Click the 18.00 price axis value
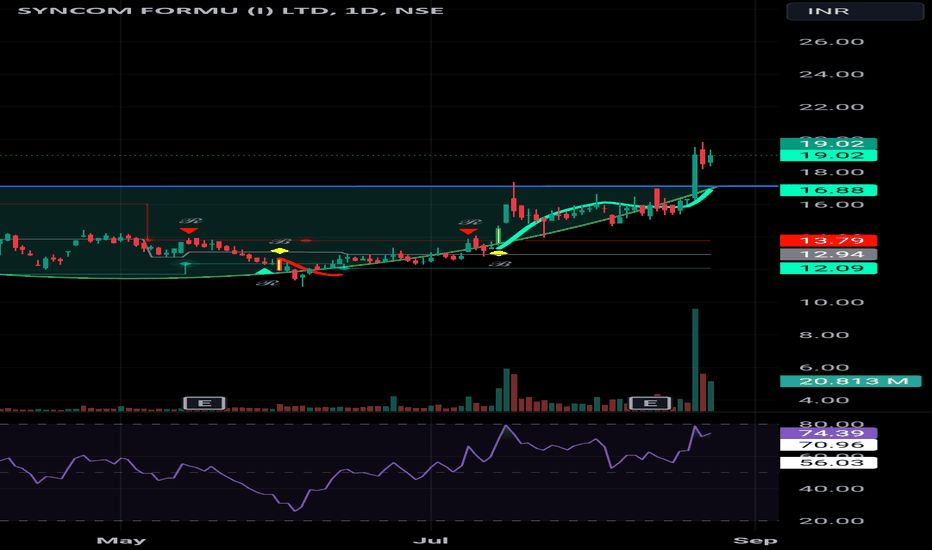The height and width of the screenshot is (550, 932). 831,172
